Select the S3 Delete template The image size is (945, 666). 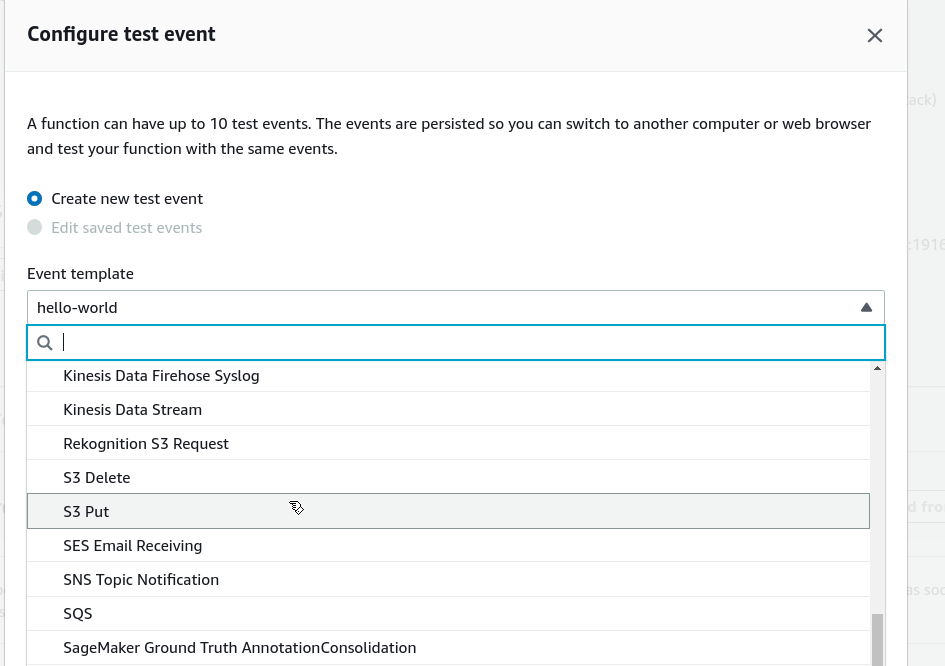tap(448, 477)
